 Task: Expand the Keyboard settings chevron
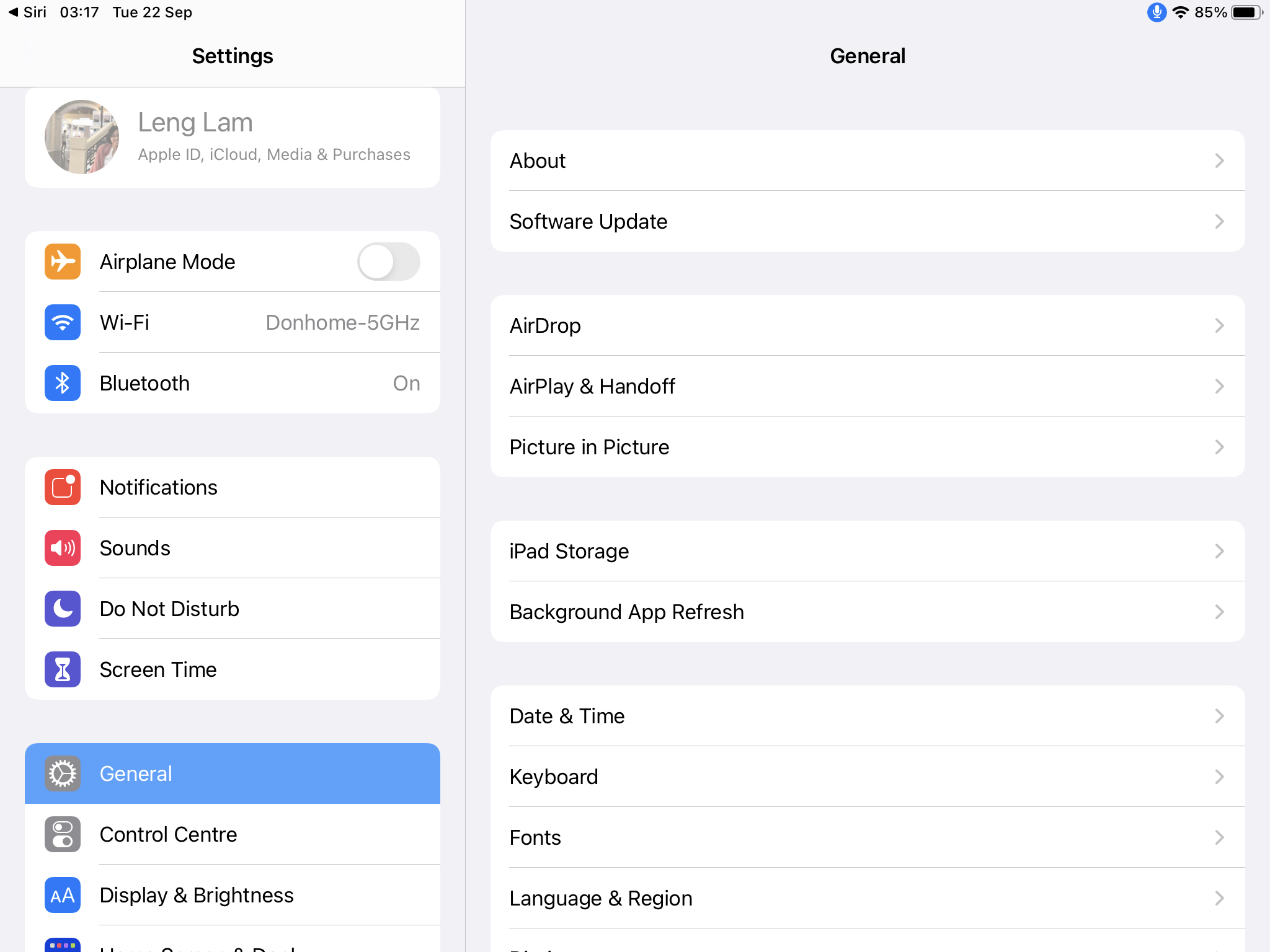click(1219, 777)
